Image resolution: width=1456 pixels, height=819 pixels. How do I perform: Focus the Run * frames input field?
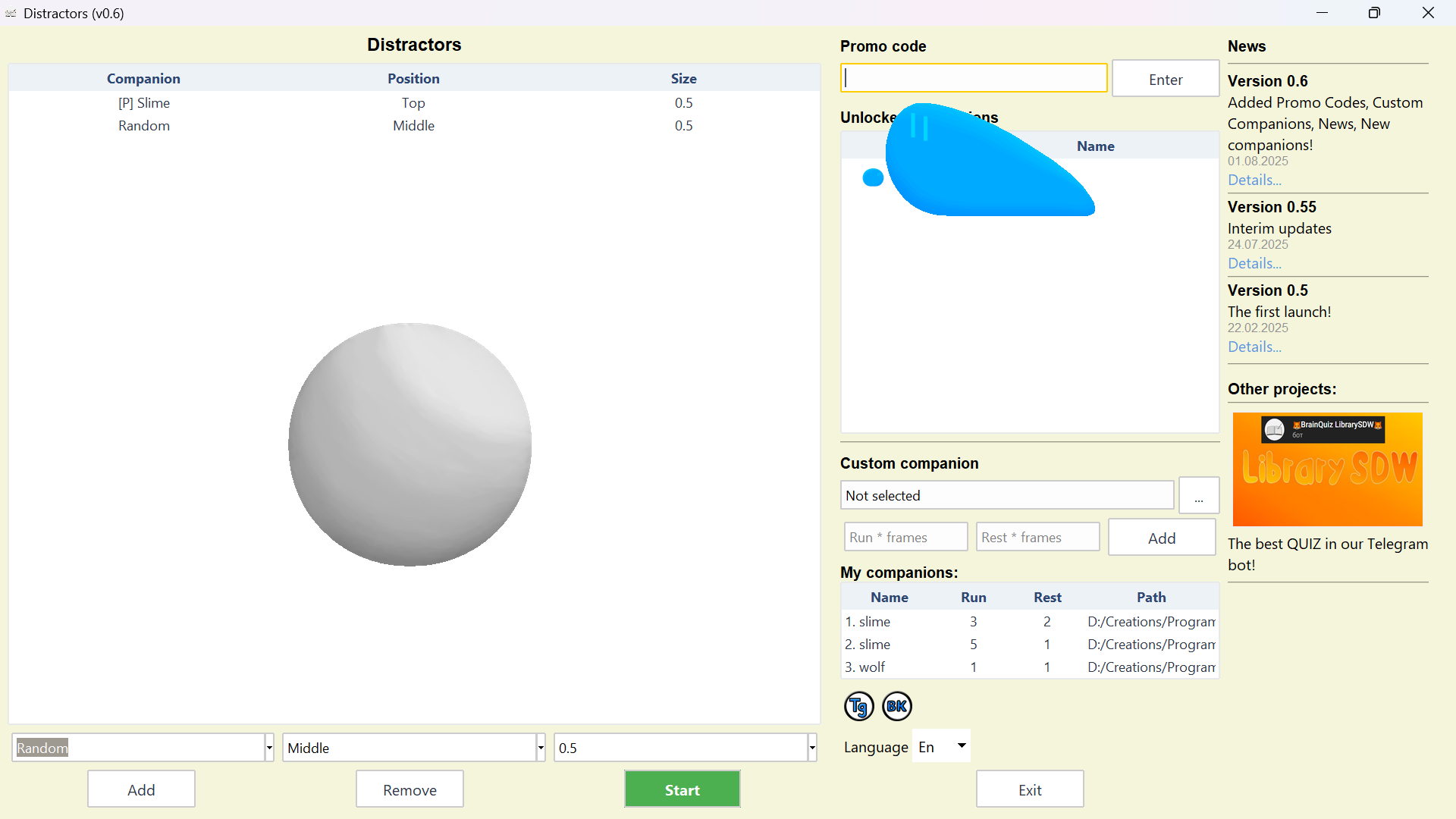pos(905,537)
